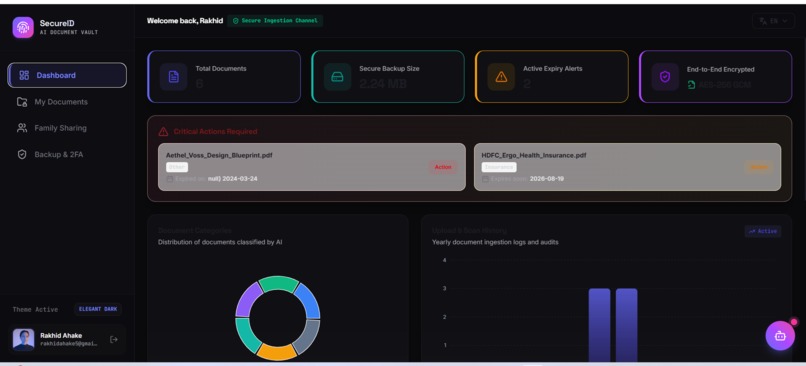
Task: Click the 2026-08-19 expiry date
Action: [547, 179]
